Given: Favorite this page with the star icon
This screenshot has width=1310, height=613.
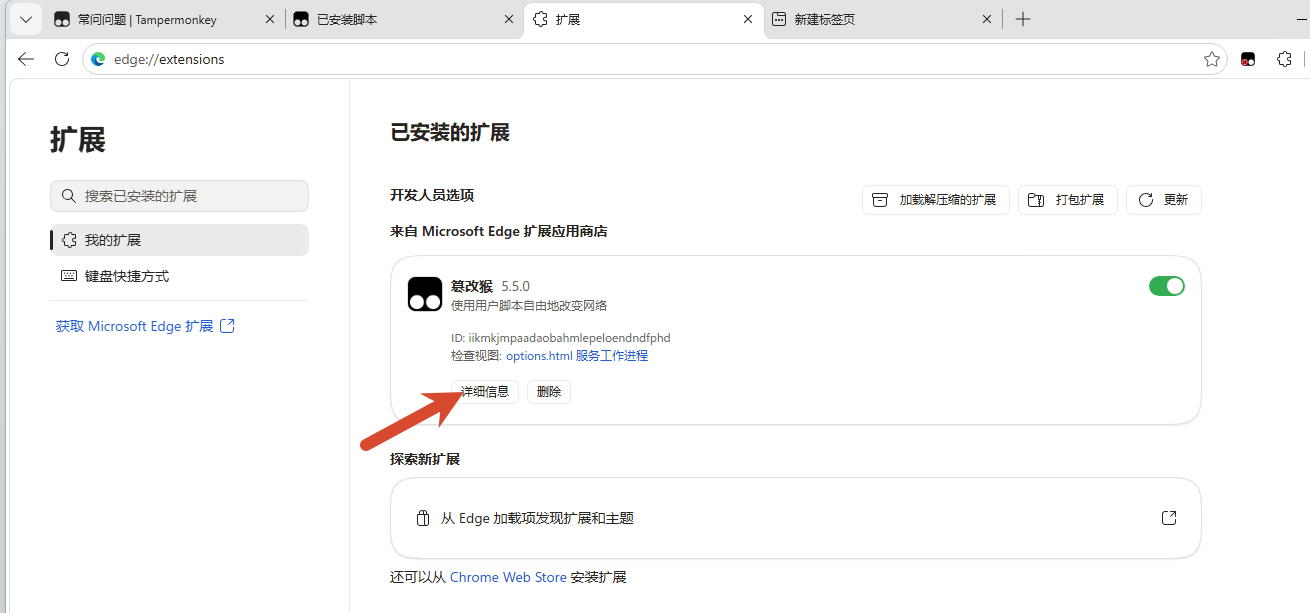Looking at the screenshot, I should (1212, 59).
